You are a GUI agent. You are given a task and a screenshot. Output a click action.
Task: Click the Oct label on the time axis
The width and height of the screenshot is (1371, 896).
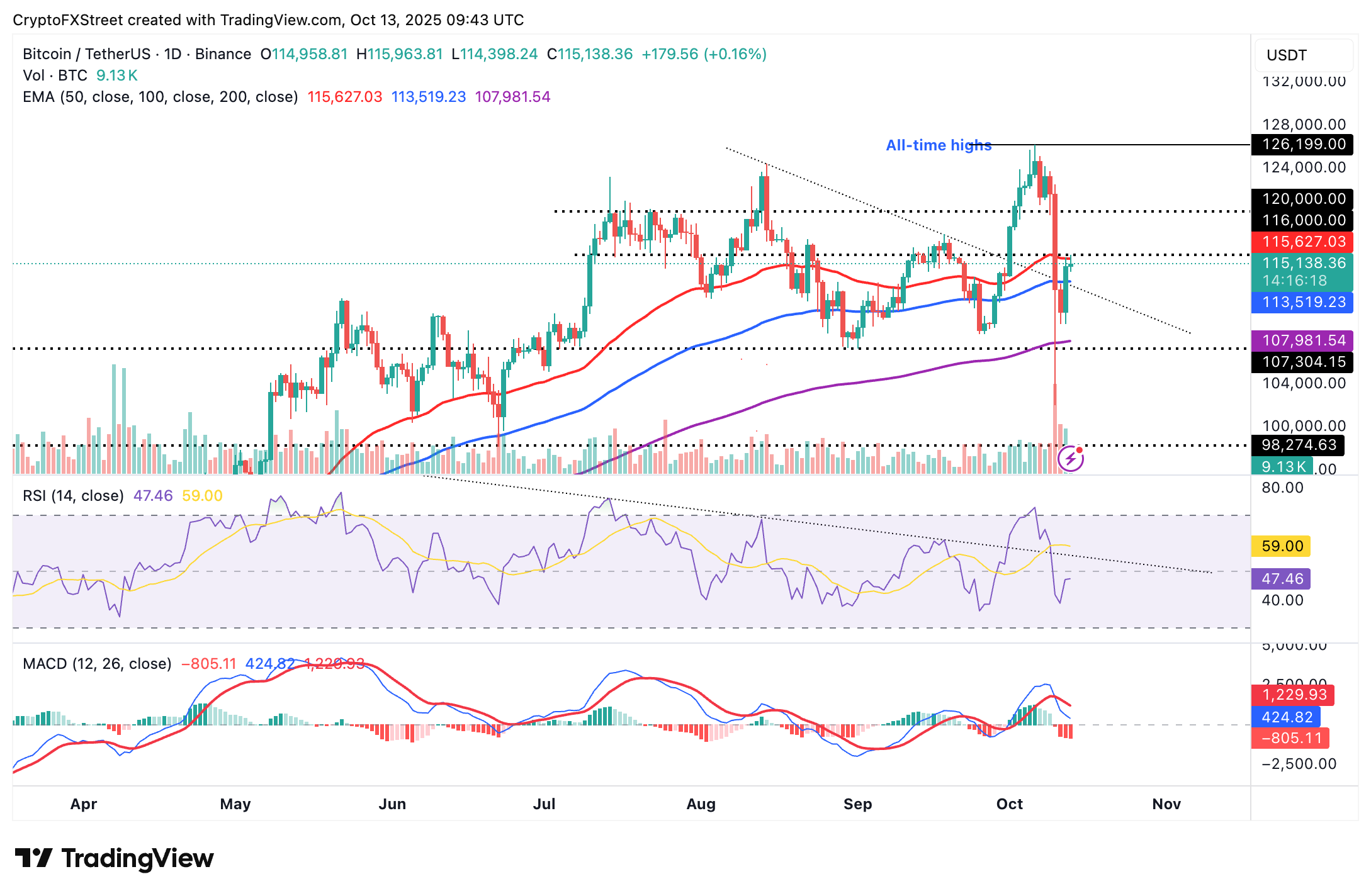[1009, 804]
